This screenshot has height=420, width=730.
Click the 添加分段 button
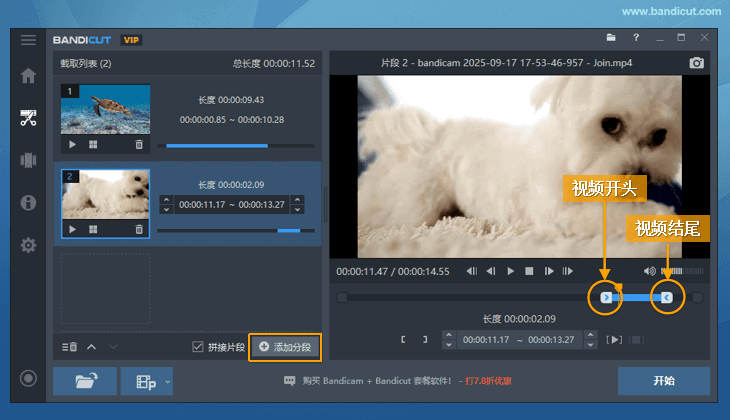[x=285, y=347]
